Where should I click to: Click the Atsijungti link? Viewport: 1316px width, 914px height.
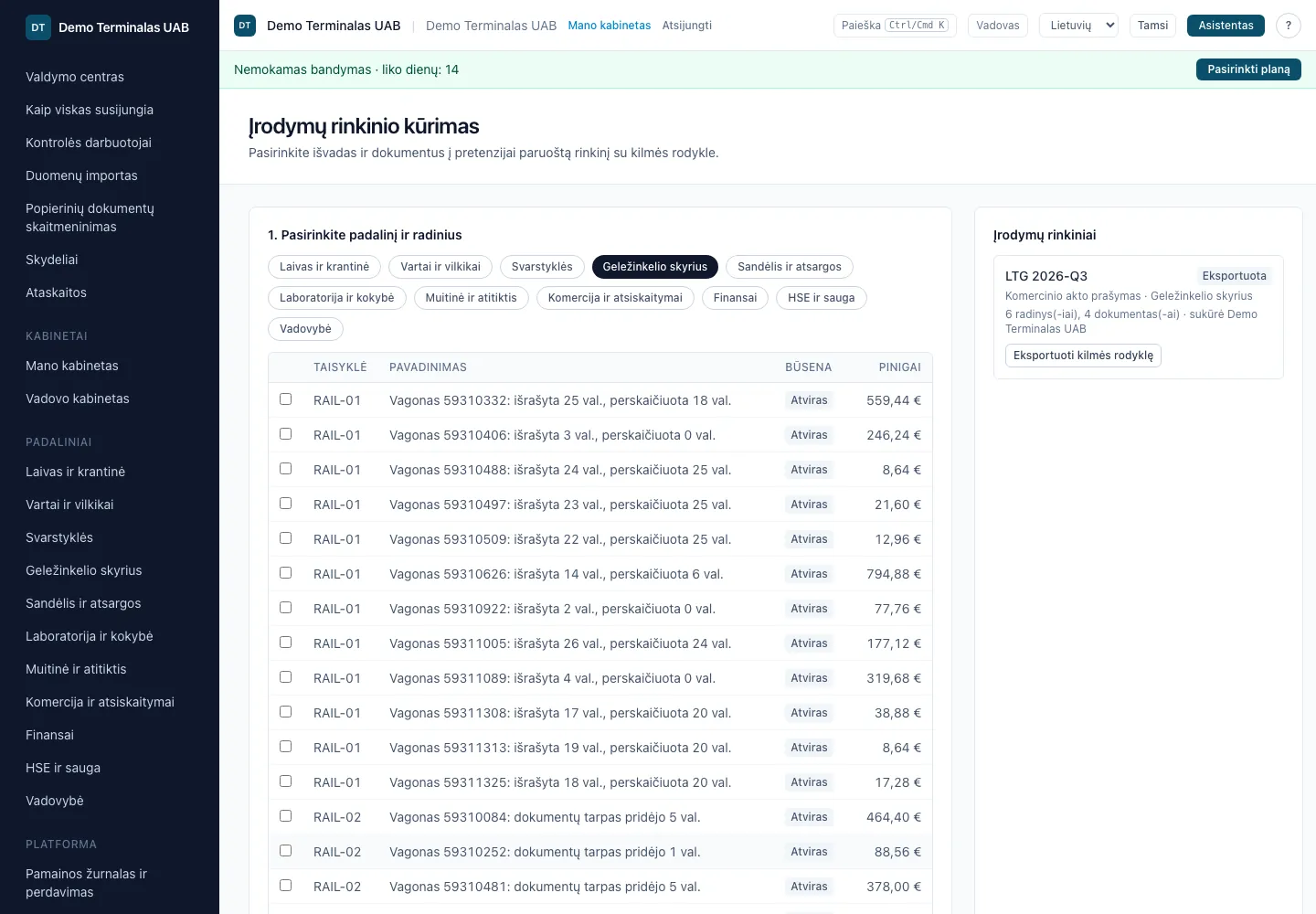coord(687,26)
